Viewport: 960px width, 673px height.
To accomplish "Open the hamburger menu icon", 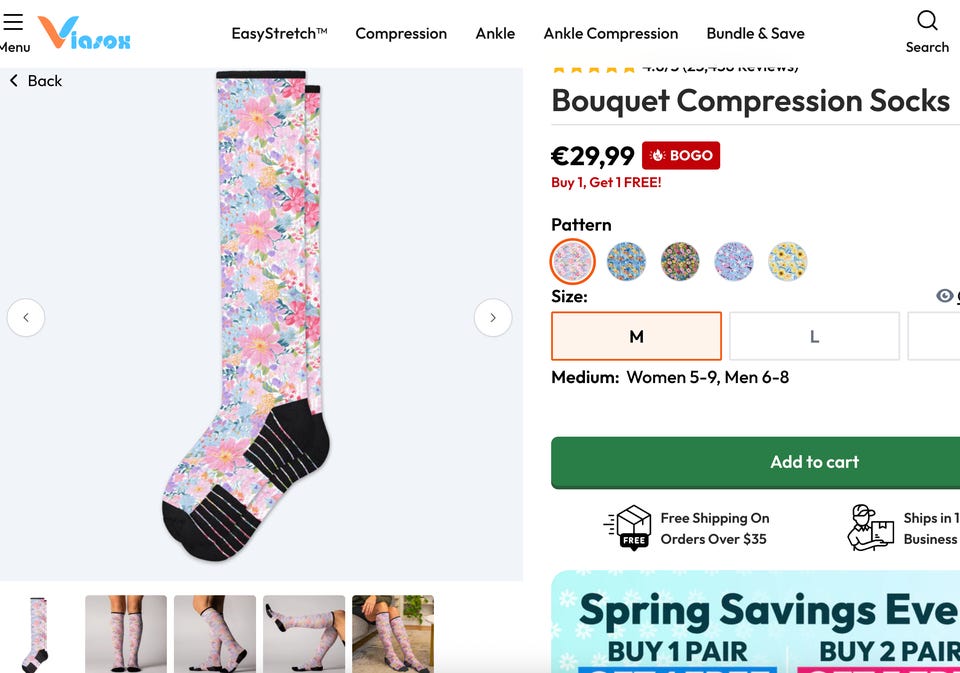I will coord(13,23).
